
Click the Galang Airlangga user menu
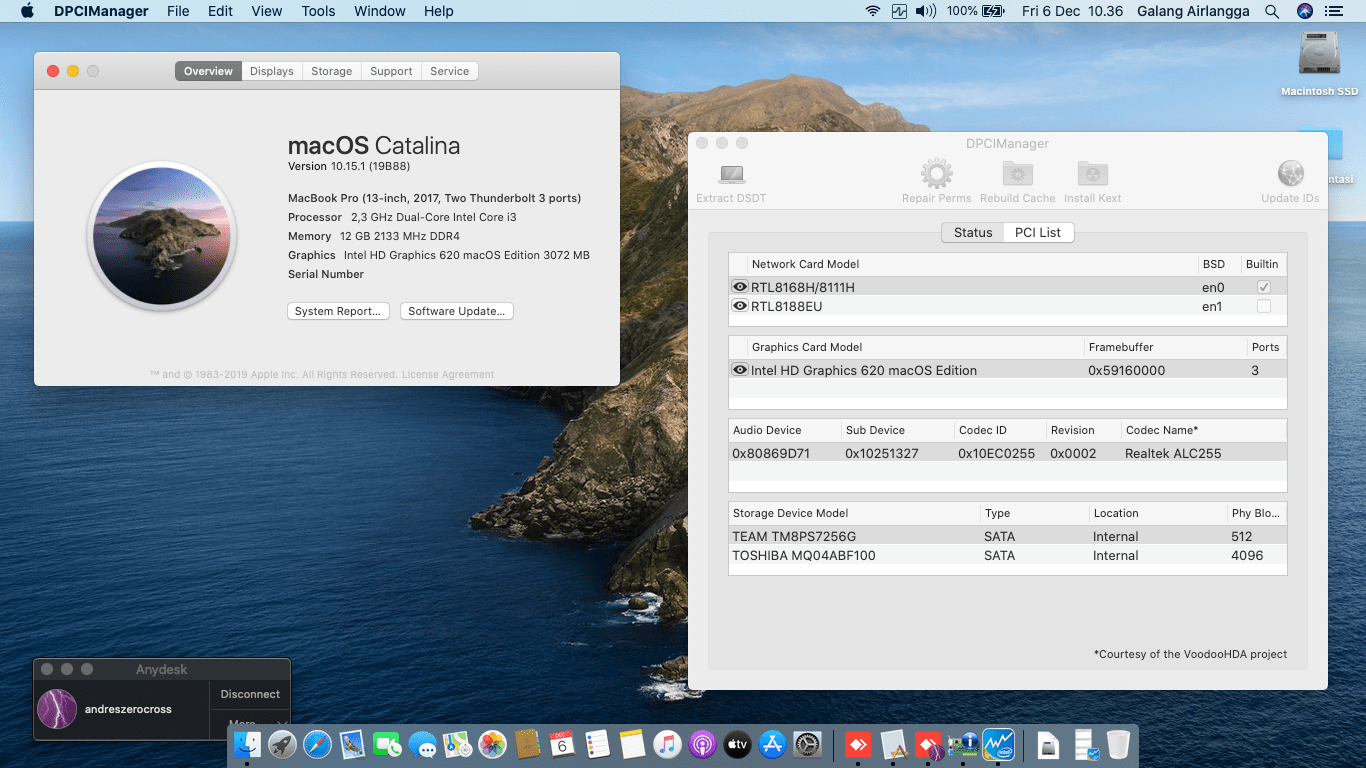click(x=1193, y=11)
